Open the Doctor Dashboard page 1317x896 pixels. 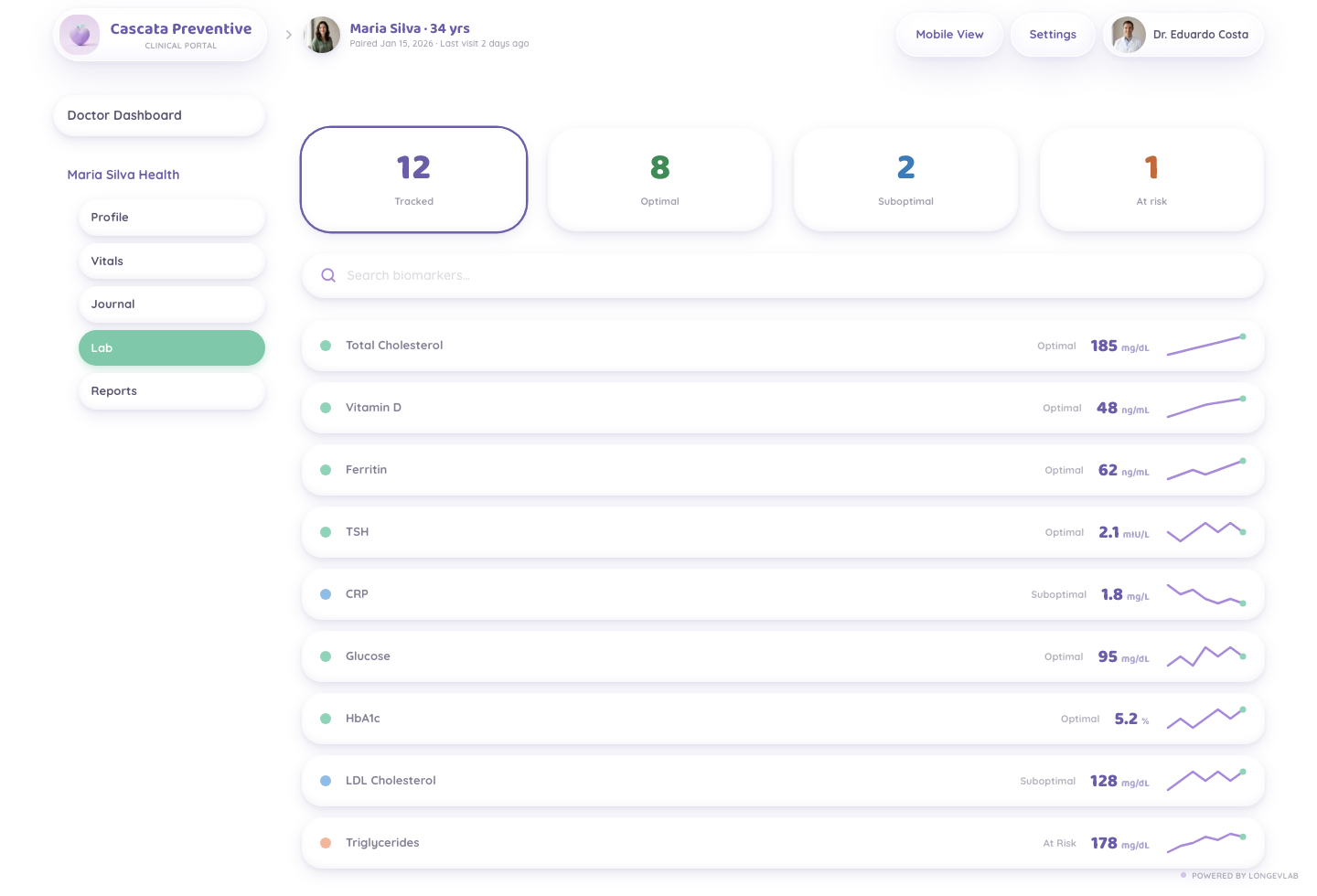(x=159, y=115)
